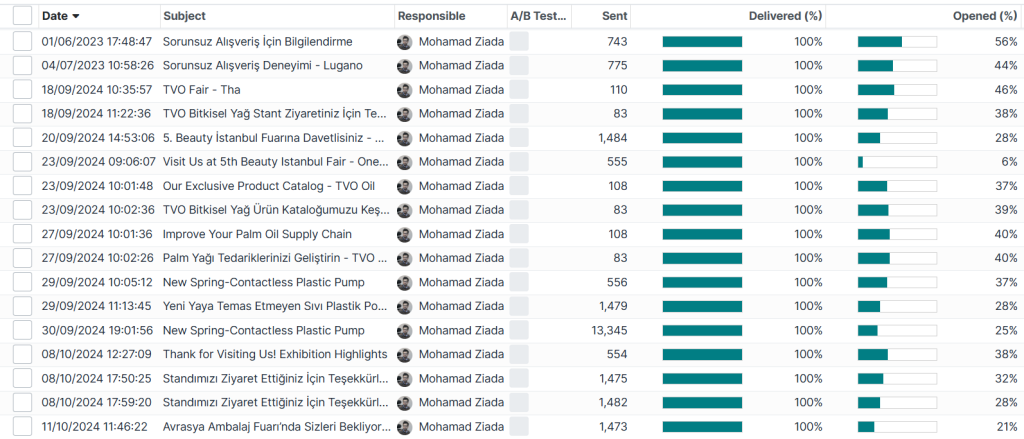Click the Responsible column header
Screen dimensions: 1024x439
coord(431,16)
